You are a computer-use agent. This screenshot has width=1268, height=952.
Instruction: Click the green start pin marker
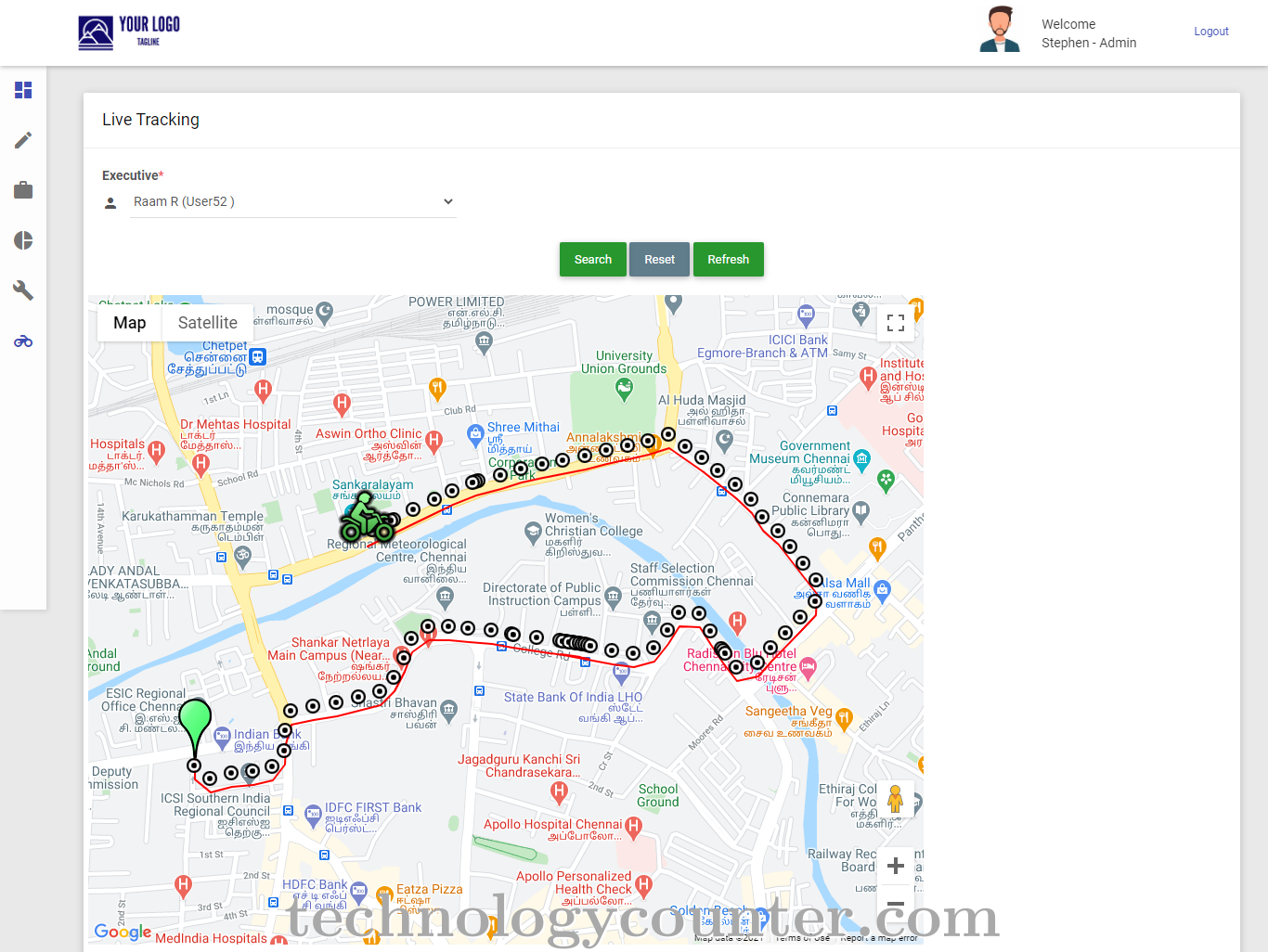pyautogui.click(x=195, y=729)
